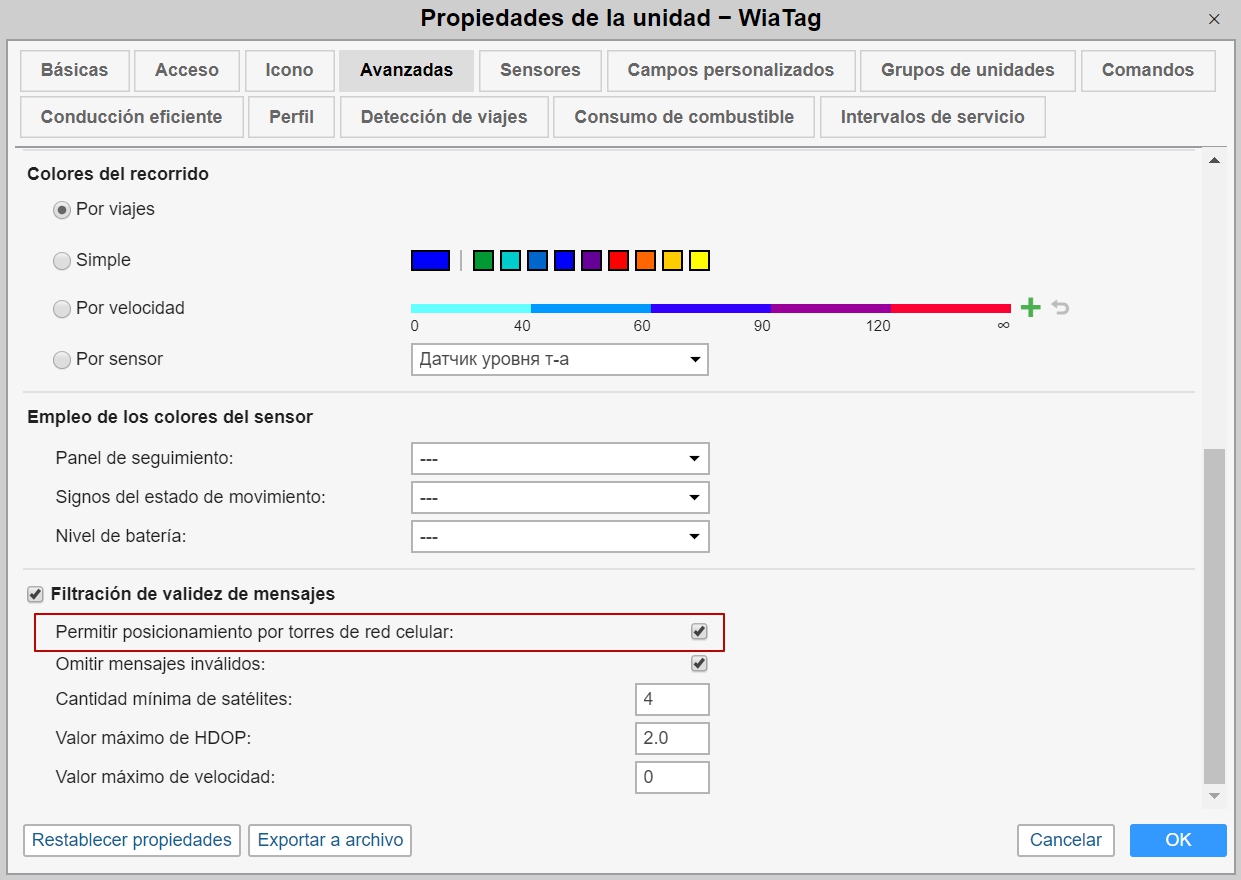Viewport: 1241px width, 880px height.
Task: Select the 'Por velocidad' radio button
Action: [x=62, y=309]
